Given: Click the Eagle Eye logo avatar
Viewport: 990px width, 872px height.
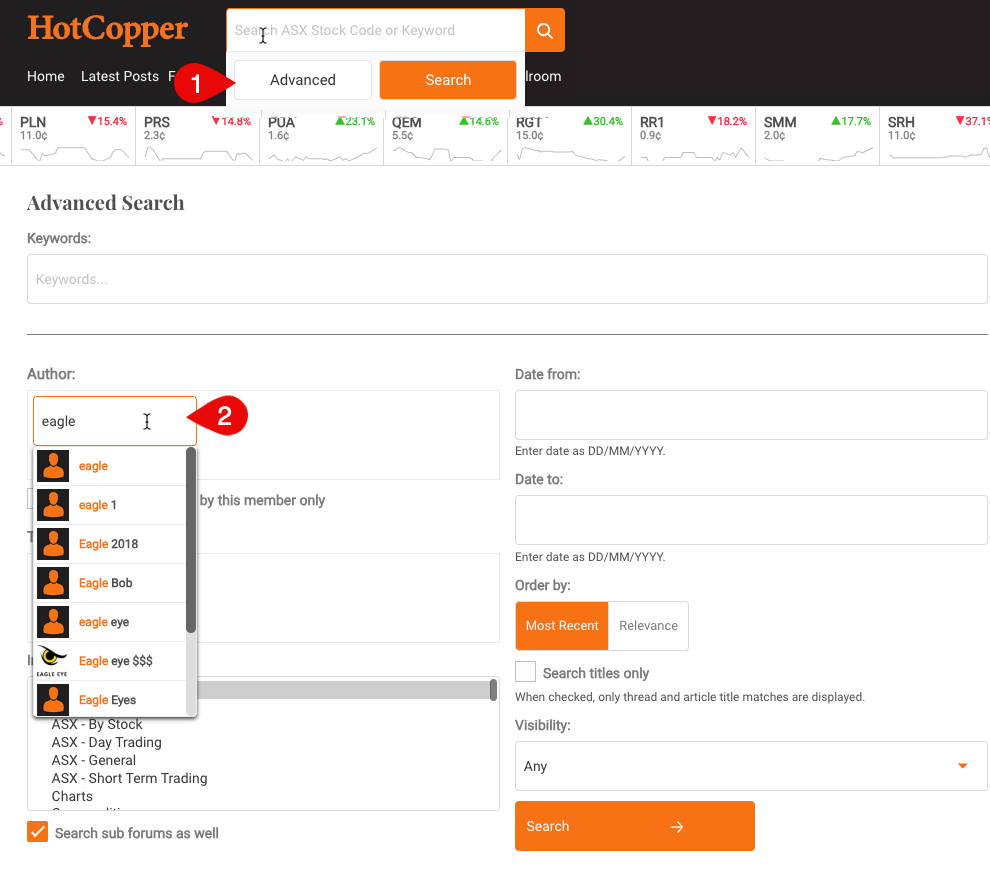Looking at the screenshot, I should (x=53, y=661).
